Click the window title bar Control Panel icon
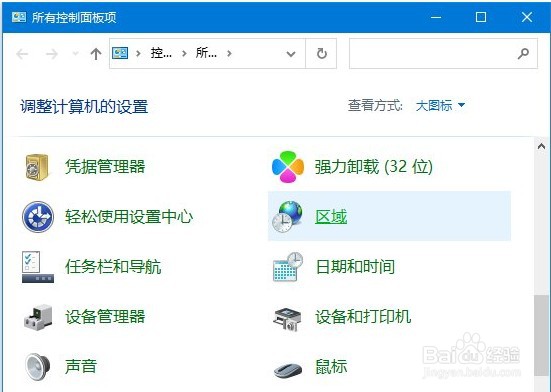 [x=19, y=17]
